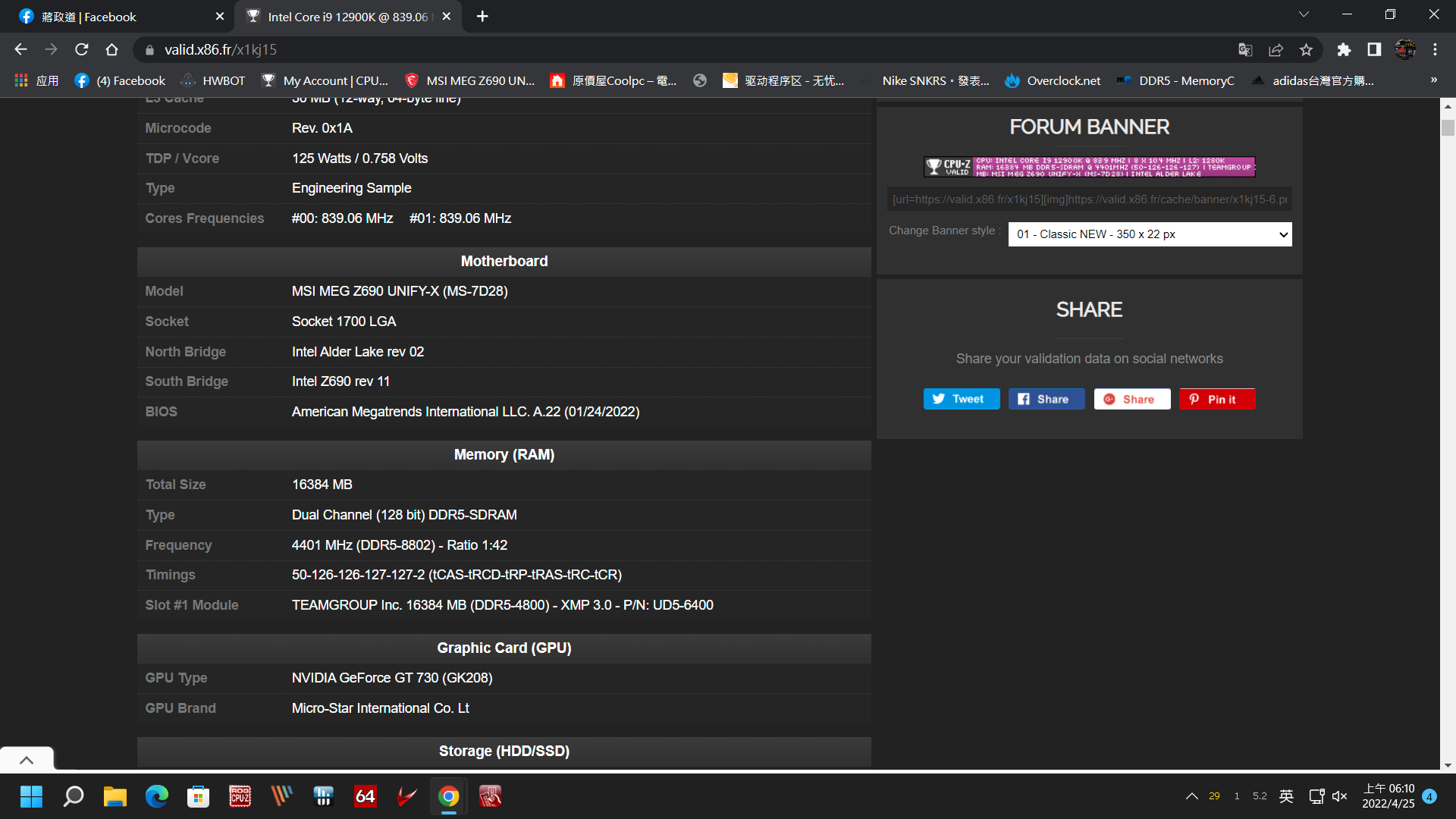Open the Translate page icon in address bar
Viewport: 1456px width, 819px height.
click(x=1245, y=49)
